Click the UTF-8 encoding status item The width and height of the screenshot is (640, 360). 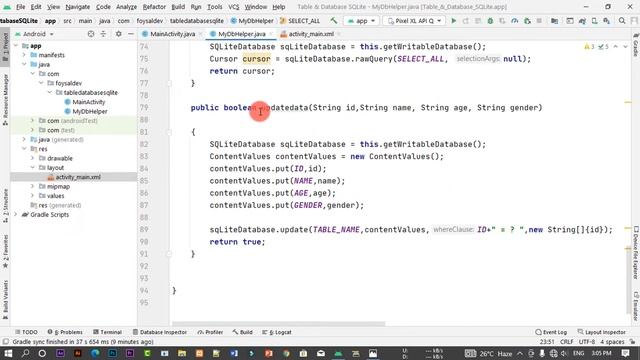tap(587, 342)
